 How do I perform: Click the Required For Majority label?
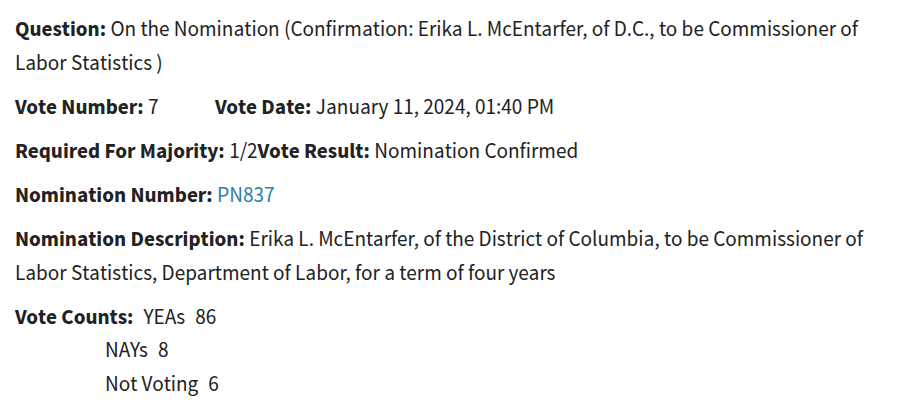point(120,151)
